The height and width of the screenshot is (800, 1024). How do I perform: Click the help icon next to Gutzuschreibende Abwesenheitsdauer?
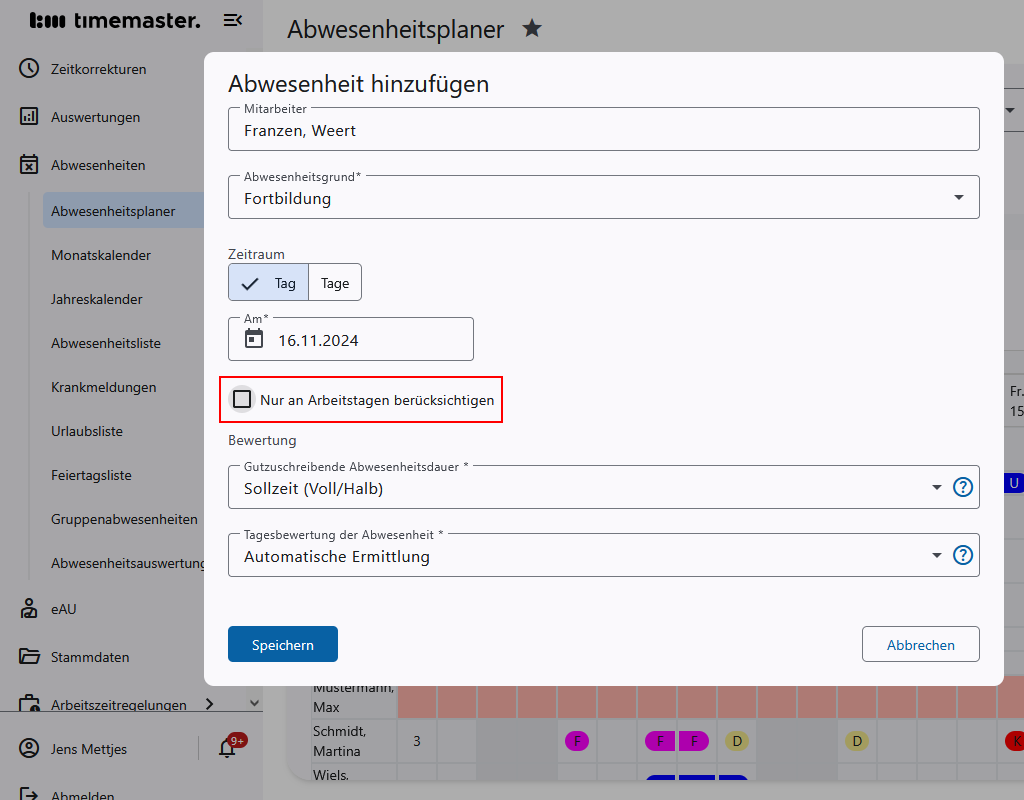962,488
